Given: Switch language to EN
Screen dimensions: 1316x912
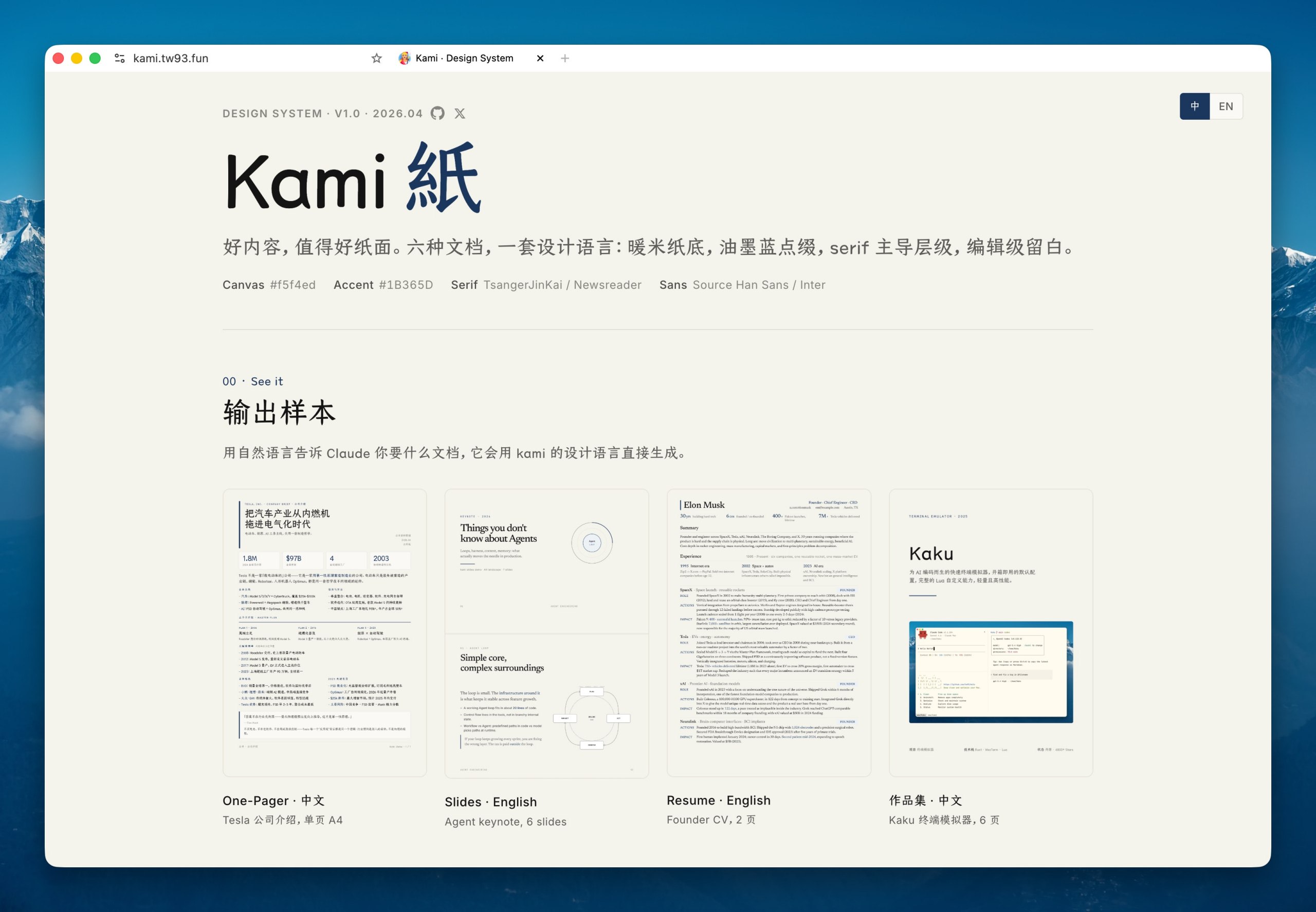Looking at the screenshot, I should click(1225, 106).
